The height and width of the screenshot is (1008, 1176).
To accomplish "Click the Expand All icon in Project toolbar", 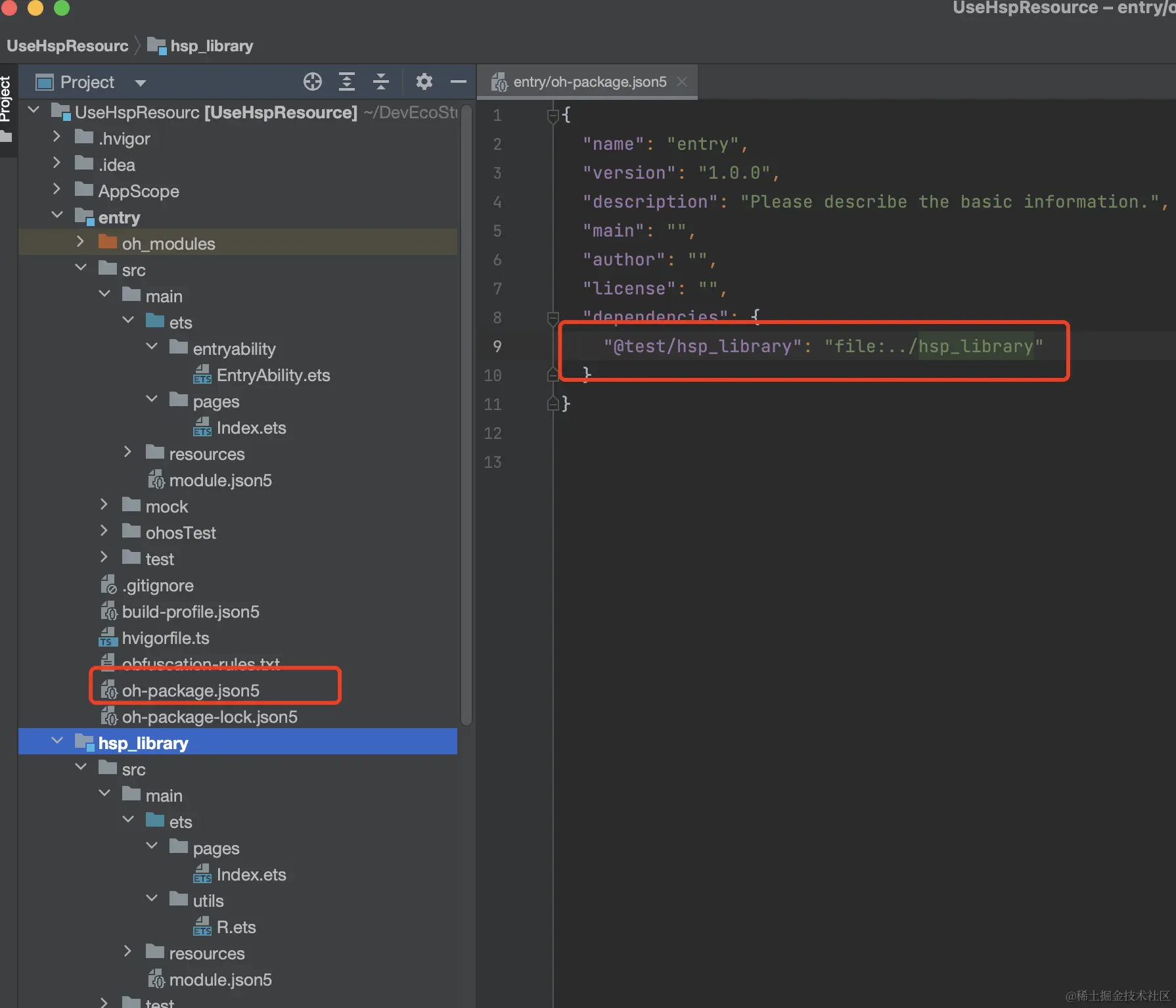I will tap(347, 82).
